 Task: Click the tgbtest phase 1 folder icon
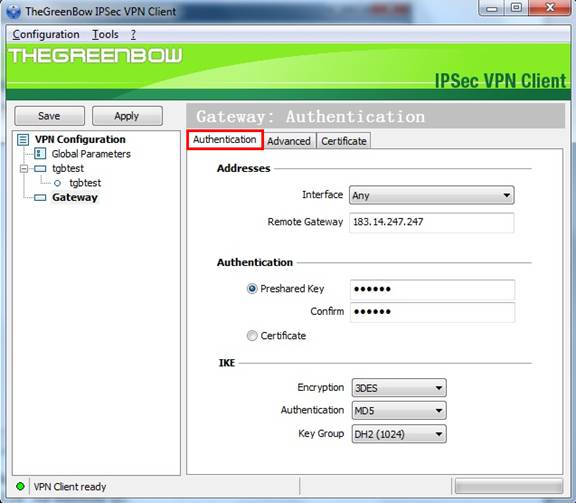point(40,169)
